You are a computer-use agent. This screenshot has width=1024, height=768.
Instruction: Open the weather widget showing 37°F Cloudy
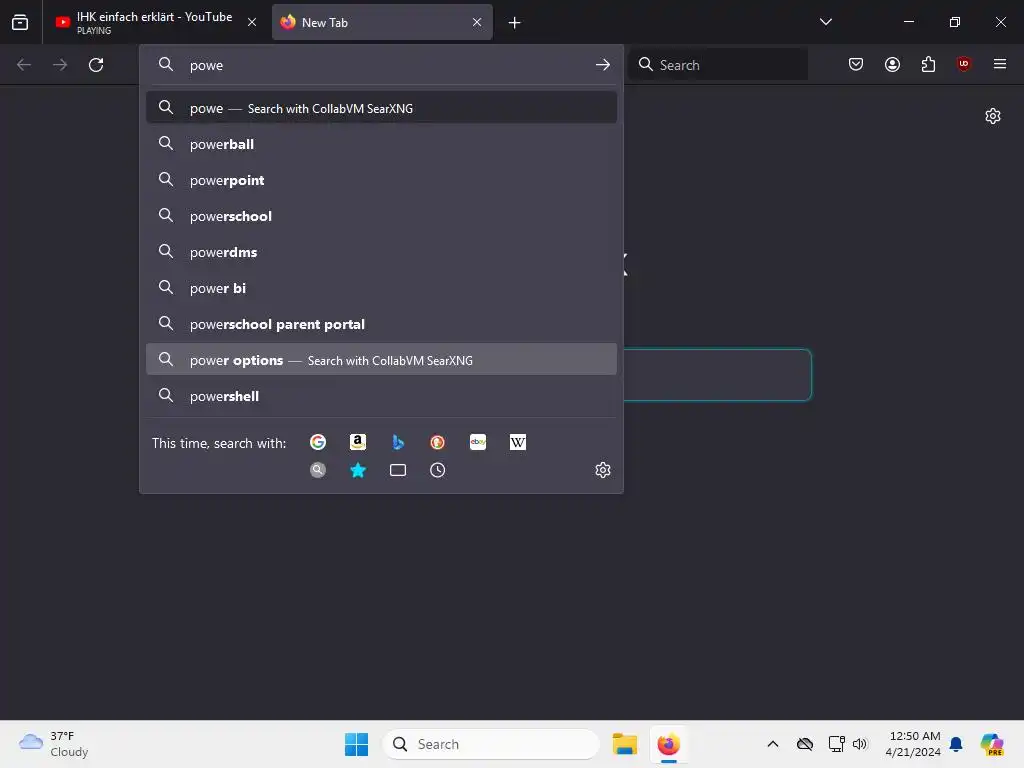(54, 744)
